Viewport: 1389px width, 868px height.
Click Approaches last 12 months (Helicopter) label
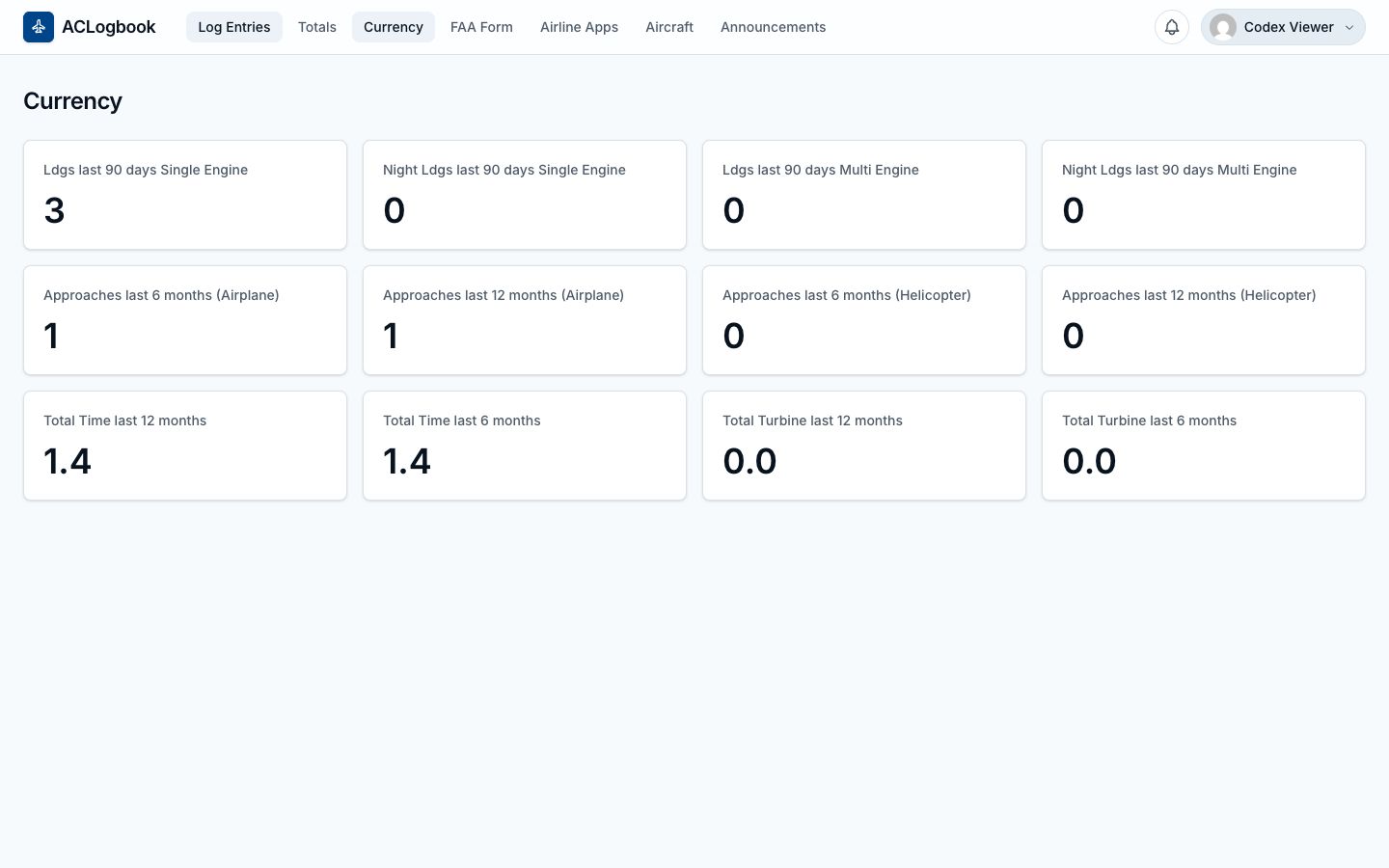1189,295
